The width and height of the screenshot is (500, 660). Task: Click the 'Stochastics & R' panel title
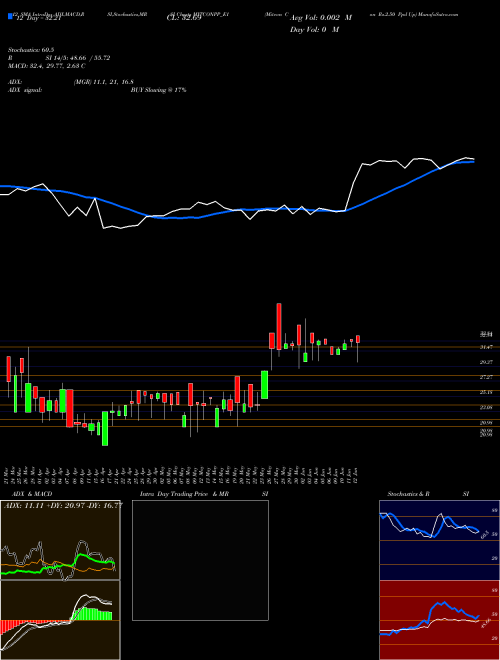click(409, 494)
